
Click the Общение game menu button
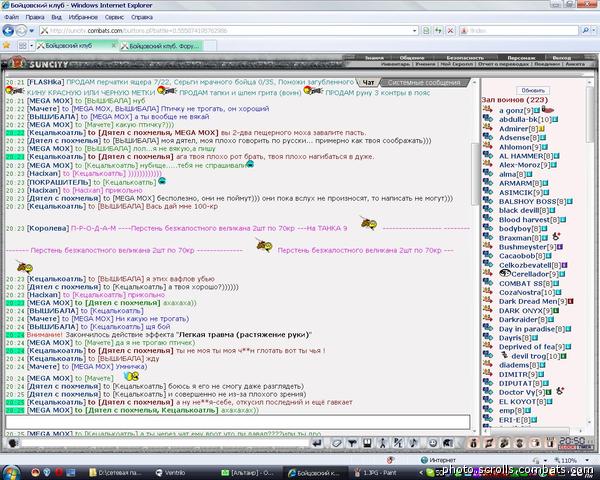[x=412, y=58]
